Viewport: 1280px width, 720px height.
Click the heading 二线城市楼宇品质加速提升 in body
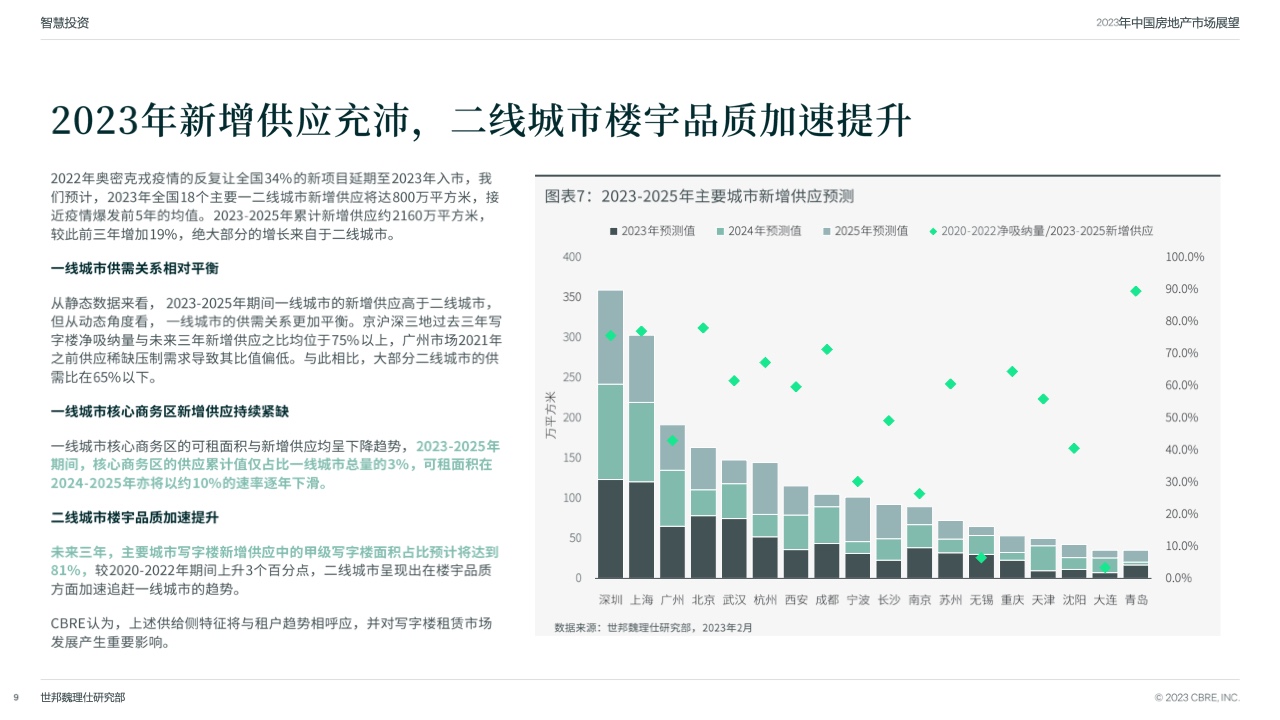[135, 518]
